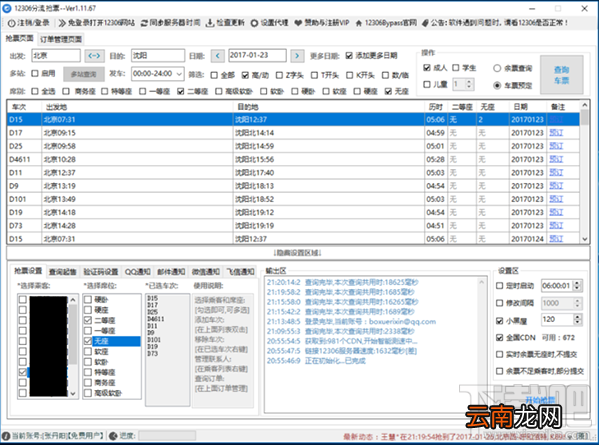This screenshot has height=445, width=599.
Task: Check the K开头 train filter
Action: [x=350, y=75]
